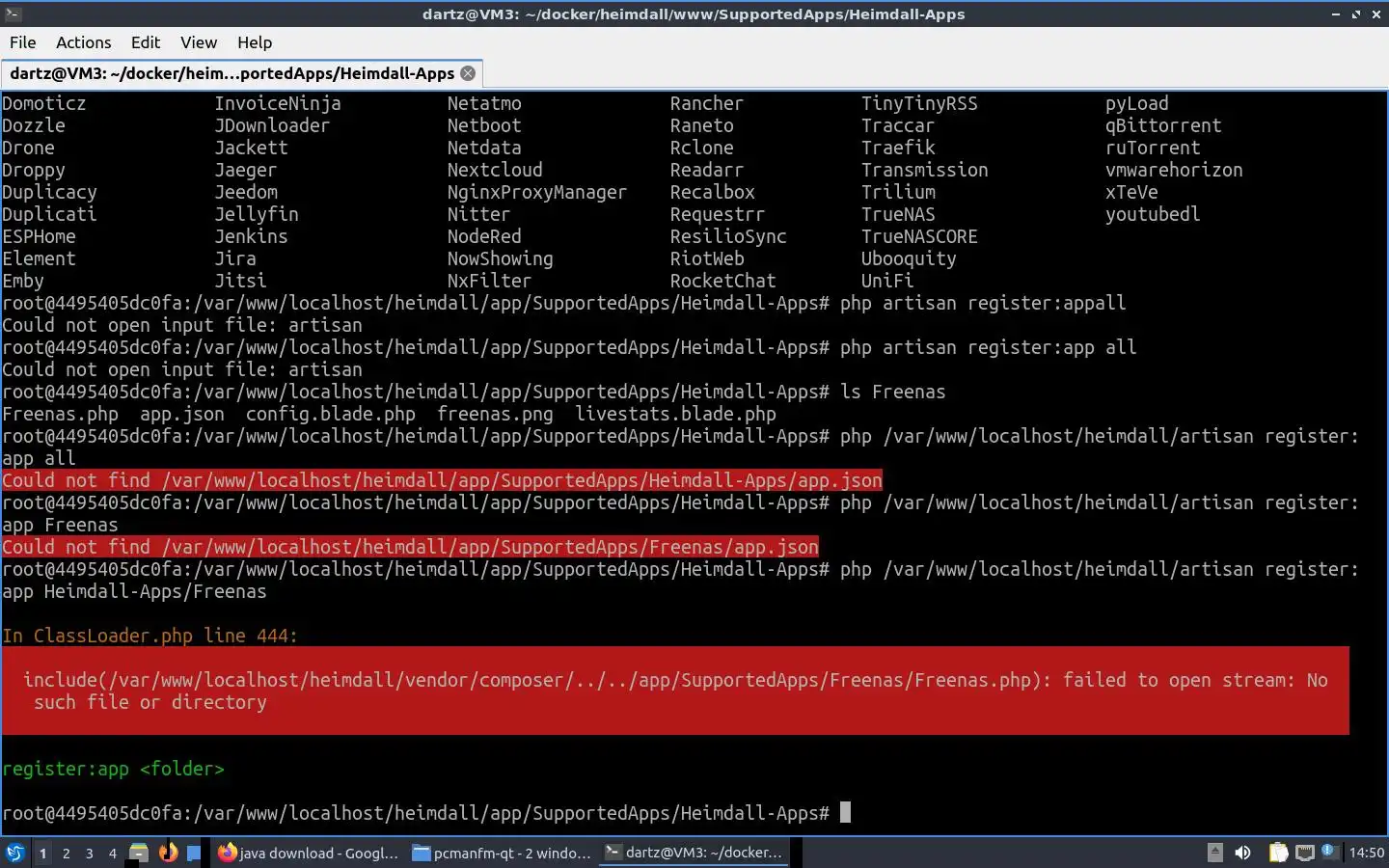Click the 'Could not find' Heimdall-Apps/app.json error line

coord(442,480)
